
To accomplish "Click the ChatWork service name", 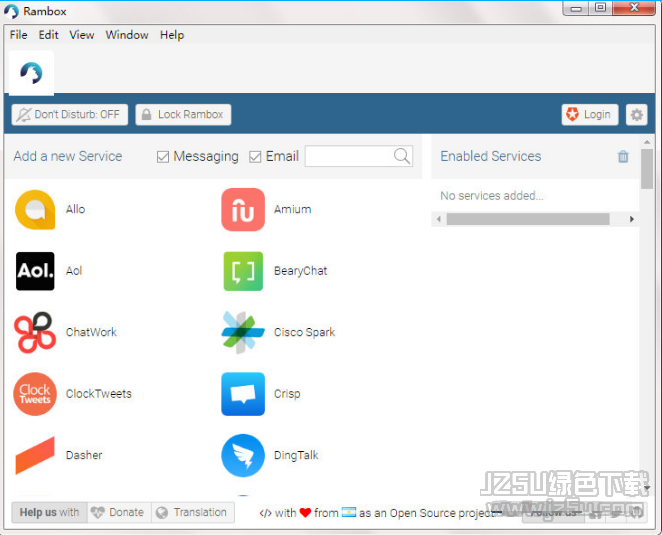I will (x=91, y=332).
